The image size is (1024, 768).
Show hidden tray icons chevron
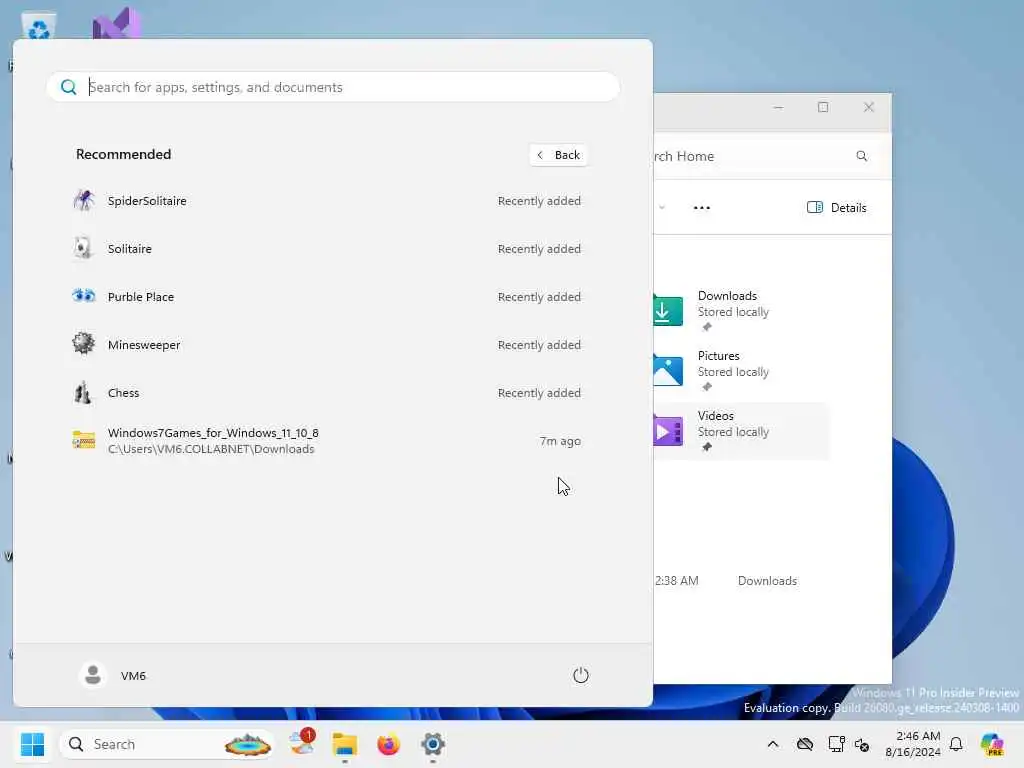coord(773,744)
